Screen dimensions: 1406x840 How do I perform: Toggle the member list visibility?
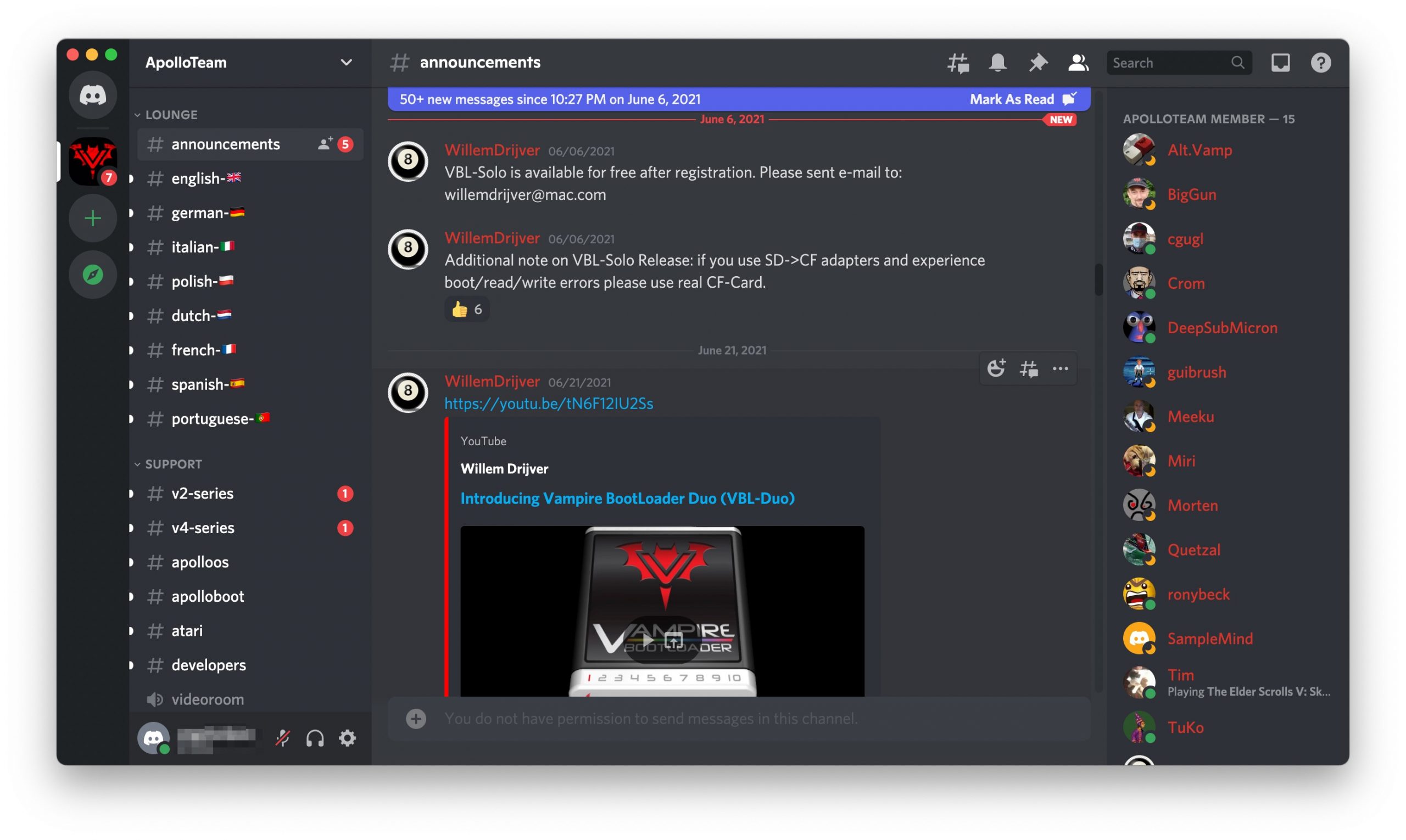click(x=1078, y=63)
